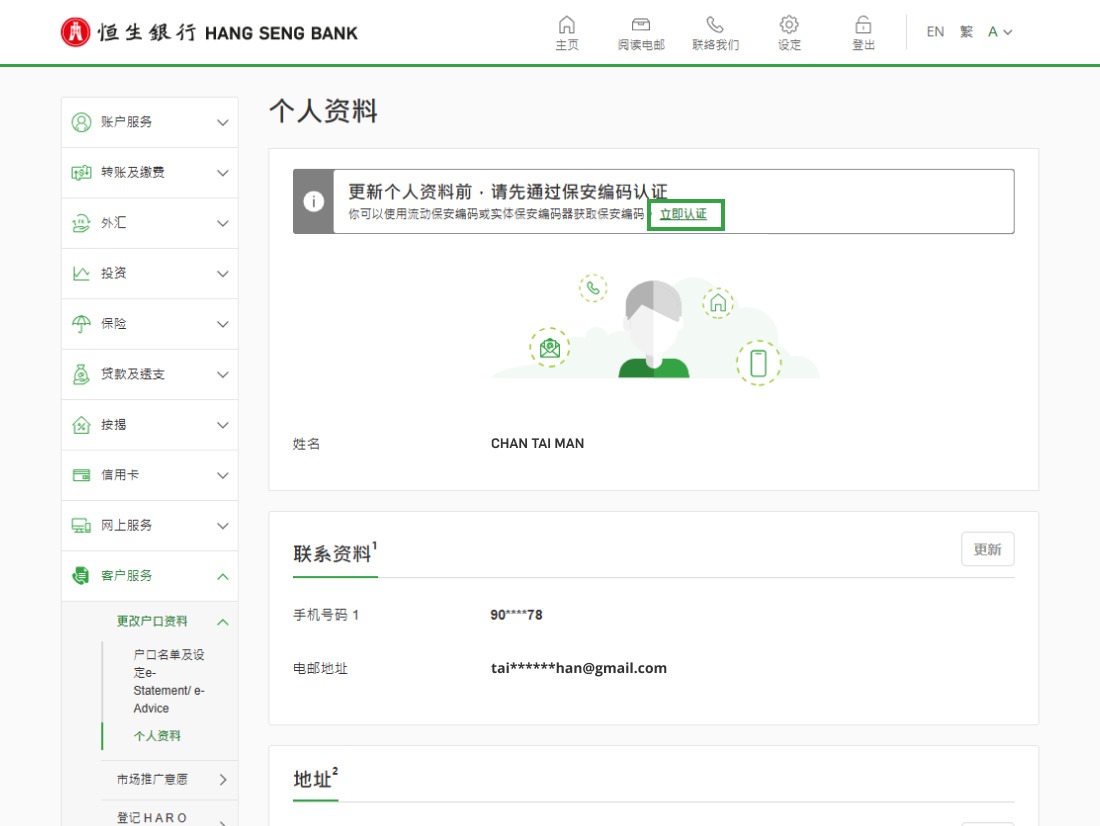Switch to Traditional Chinese 繁
Screen dimensions: 1100x826
coord(966,32)
